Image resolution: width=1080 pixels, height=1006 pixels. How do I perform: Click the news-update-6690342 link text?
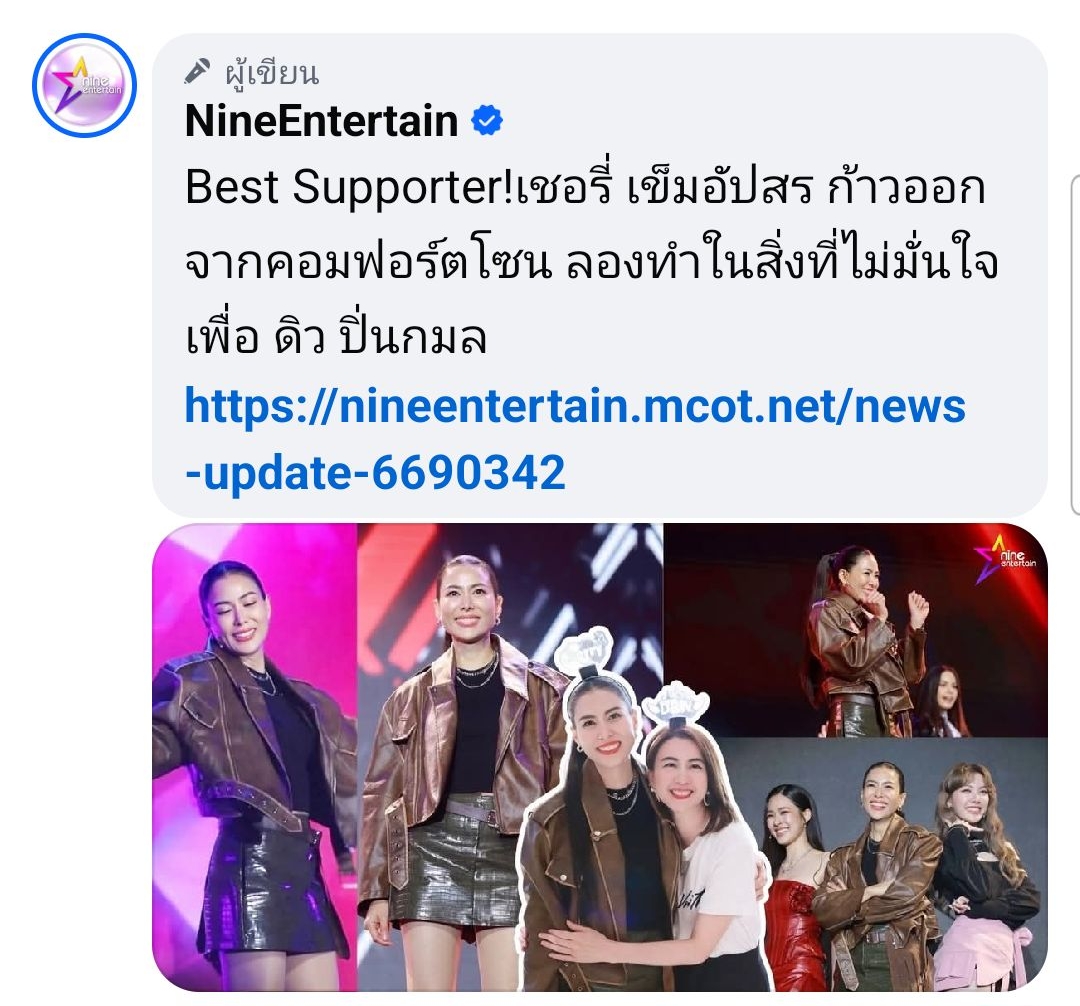[x=375, y=472]
